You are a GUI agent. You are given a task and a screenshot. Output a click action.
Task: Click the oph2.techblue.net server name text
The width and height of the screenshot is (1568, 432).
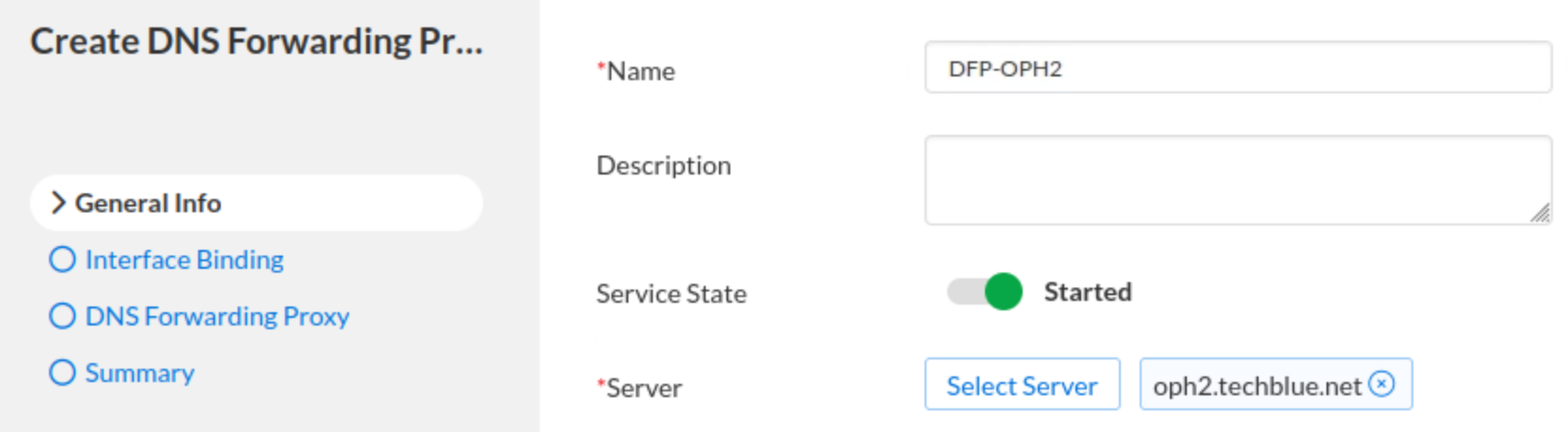tap(1258, 386)
